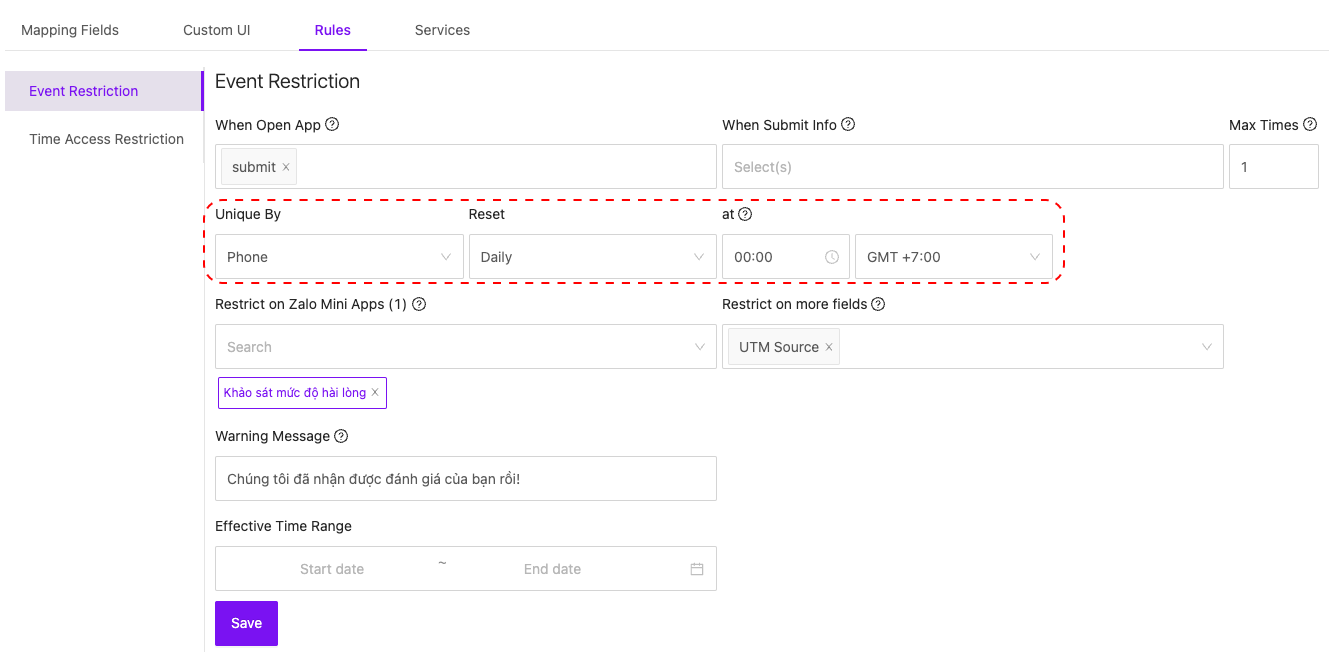
Task: Remove the 'submit' tag
Action: pos(286,167)
